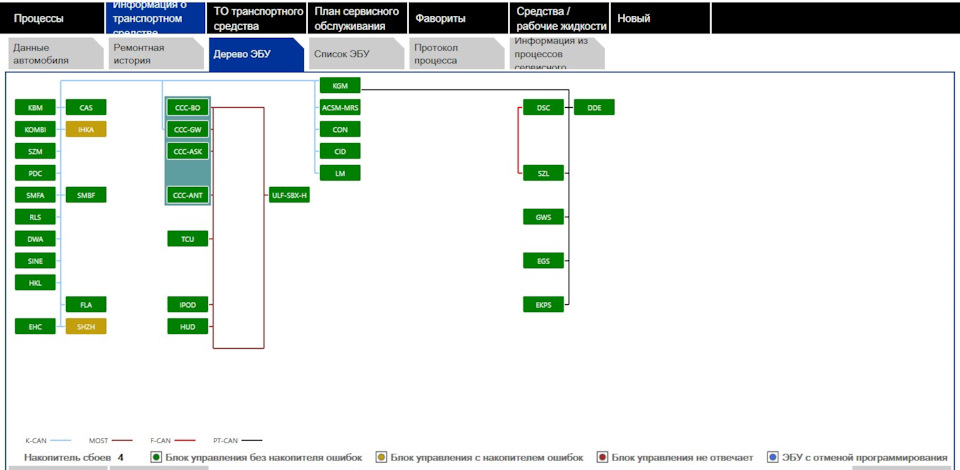Select the PDC control unit
Viewport: 960px width, 470px height.
coord(35,173)
